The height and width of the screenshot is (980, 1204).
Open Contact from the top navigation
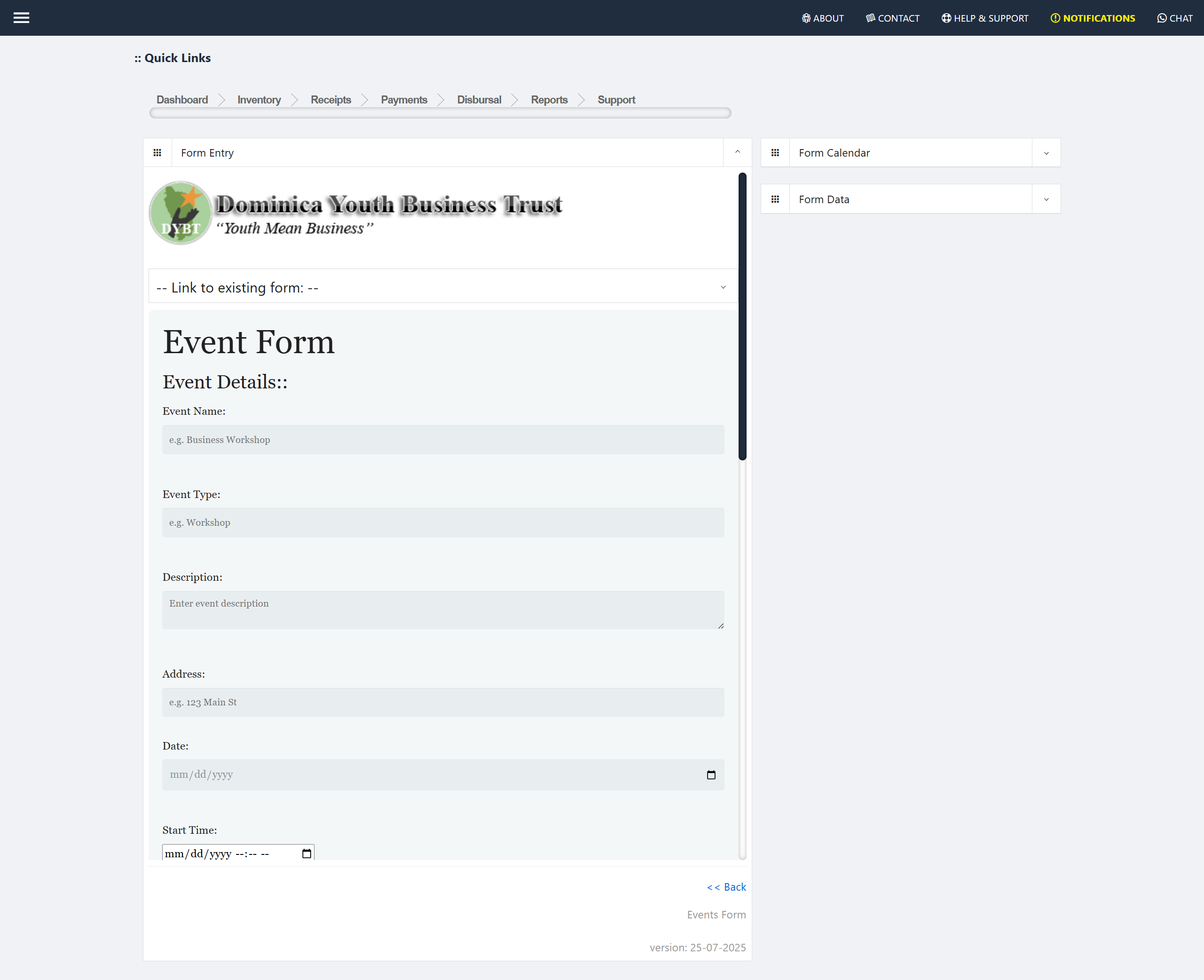point(892,17)
